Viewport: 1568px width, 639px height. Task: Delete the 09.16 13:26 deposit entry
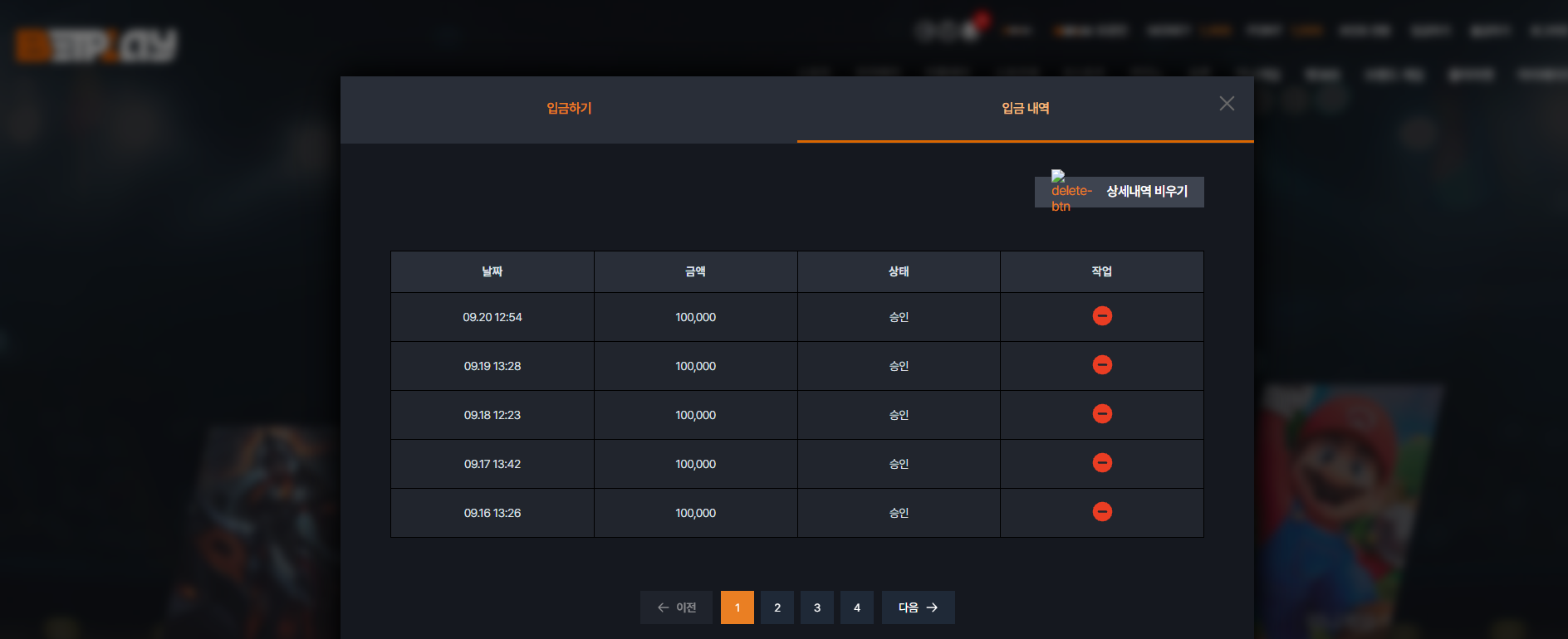pos(1102,512)
